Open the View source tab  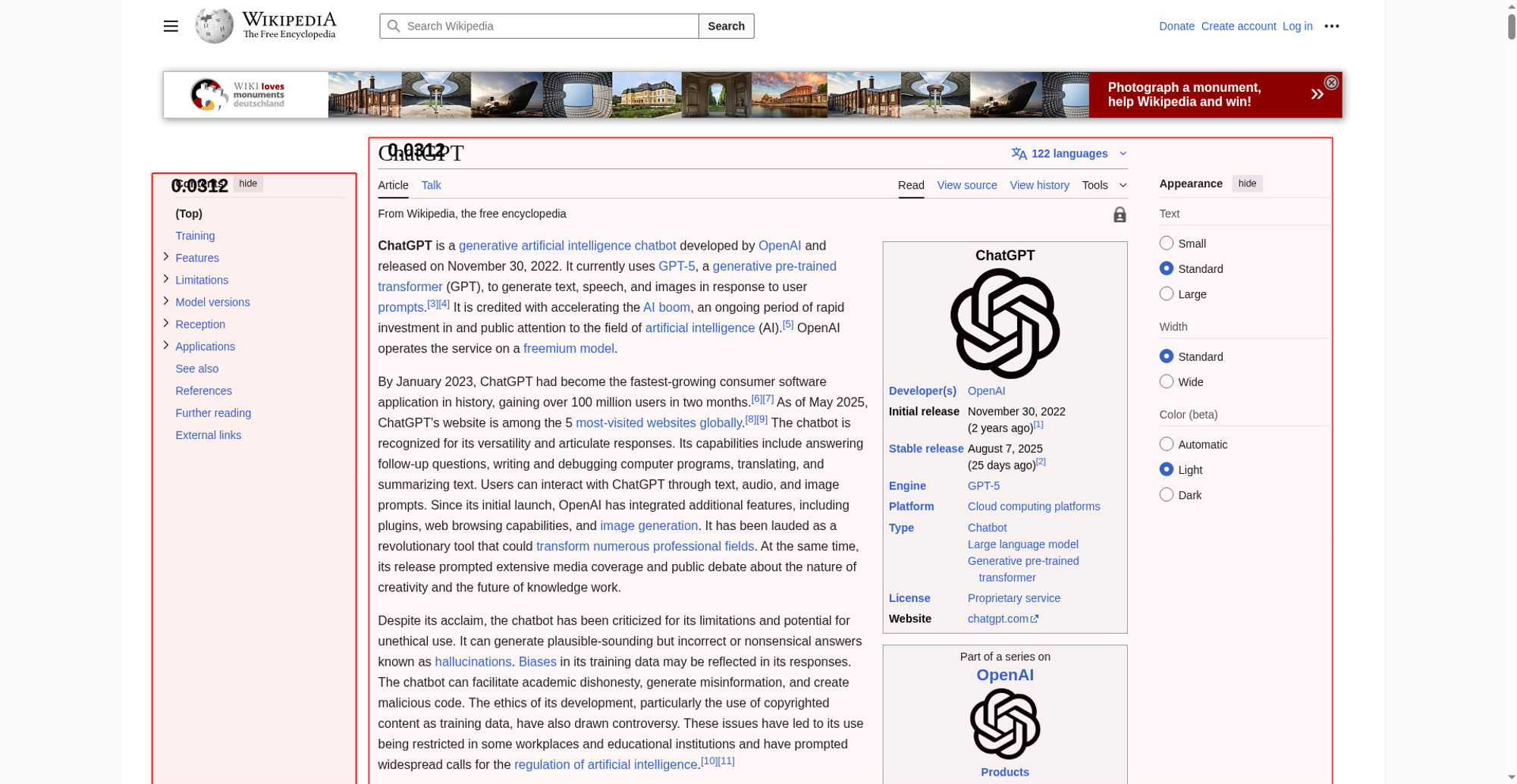coord(967,185)
